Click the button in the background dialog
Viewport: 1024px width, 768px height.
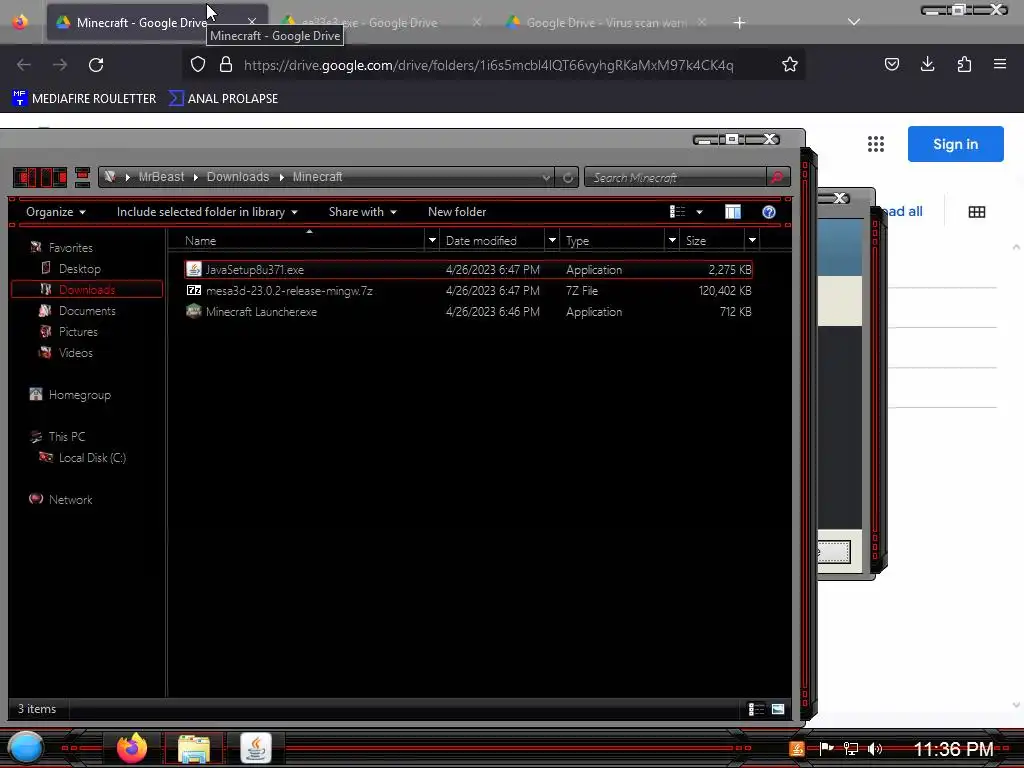click(x=834, y=552)
